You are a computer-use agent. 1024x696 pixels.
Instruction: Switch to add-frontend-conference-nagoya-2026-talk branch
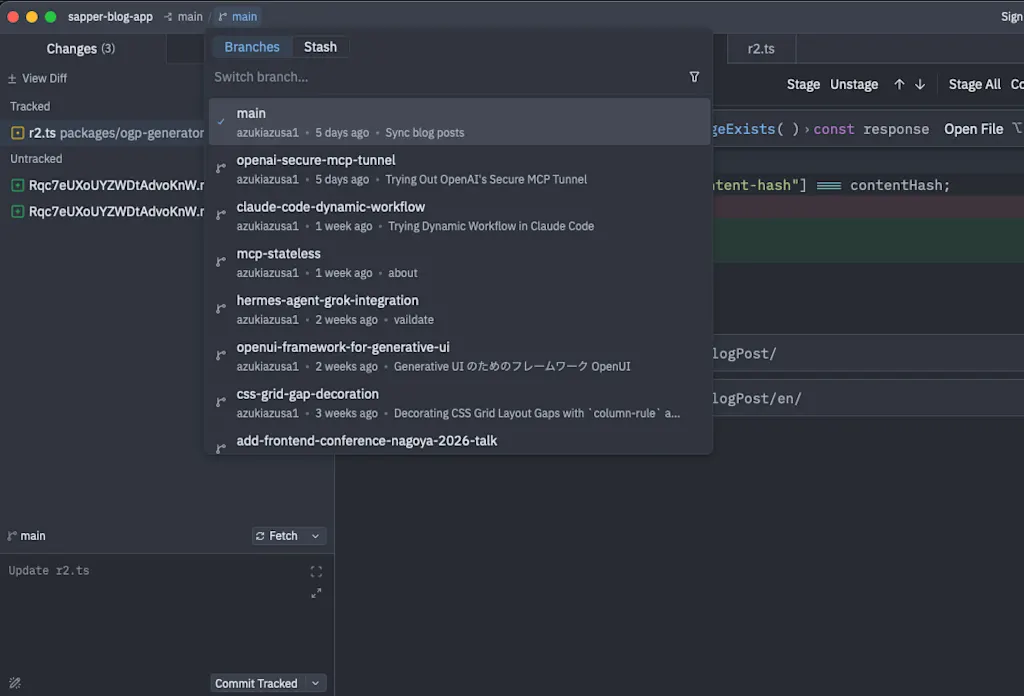tap(460, 441)
